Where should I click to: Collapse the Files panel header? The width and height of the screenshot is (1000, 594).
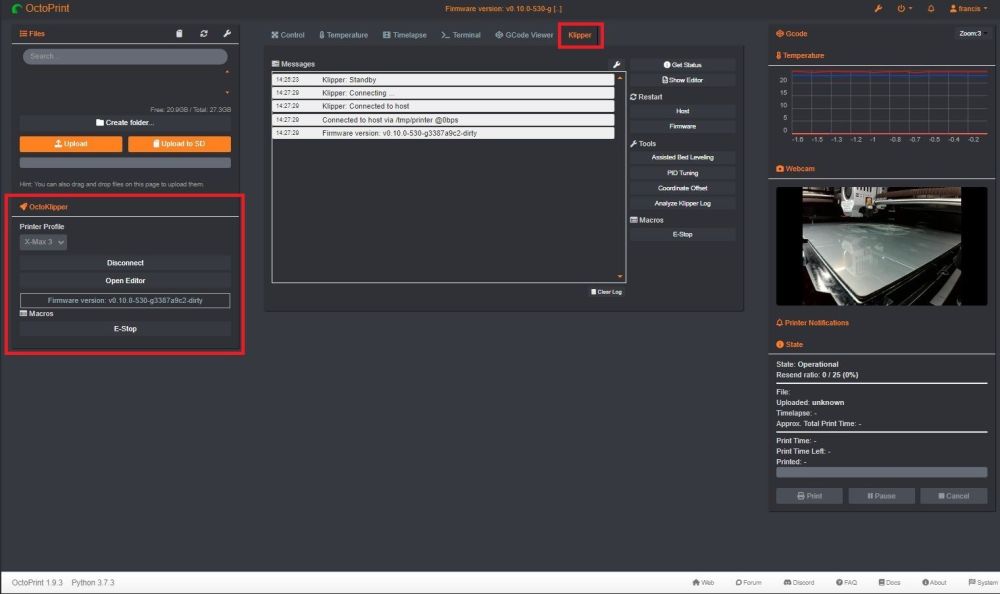(x=32, y=34)
